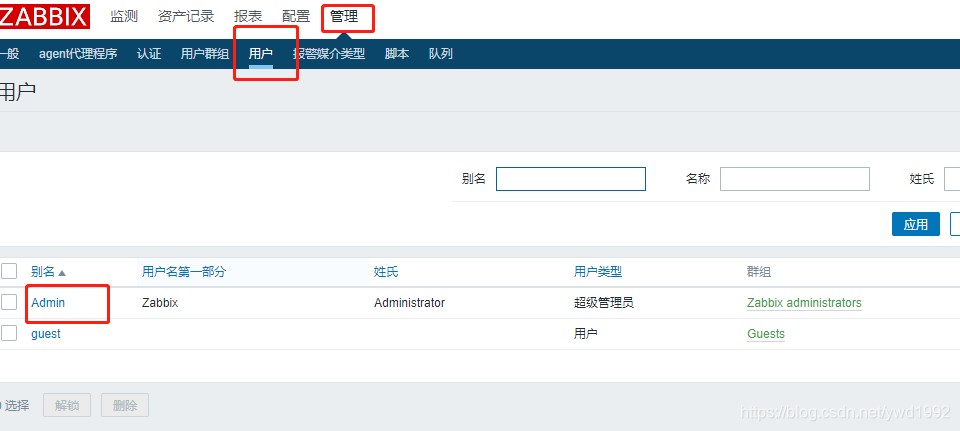Open the guest user link
The width and height of the screenshot is (960, 431).
click(x=46, y=334)
